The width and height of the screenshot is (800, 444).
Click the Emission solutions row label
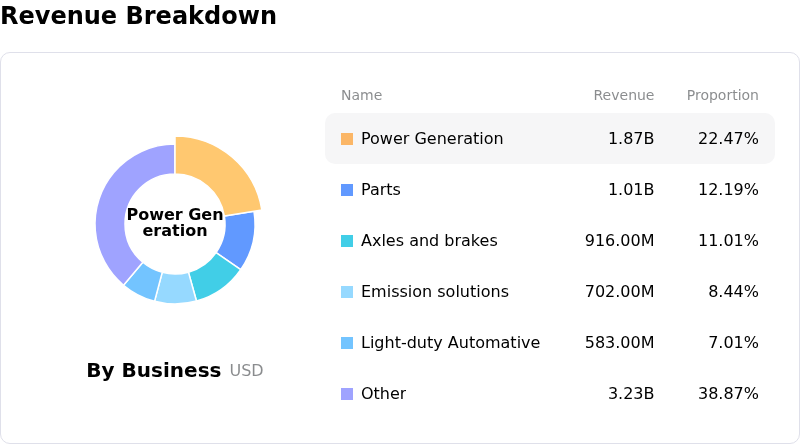(x=434, y=292)
